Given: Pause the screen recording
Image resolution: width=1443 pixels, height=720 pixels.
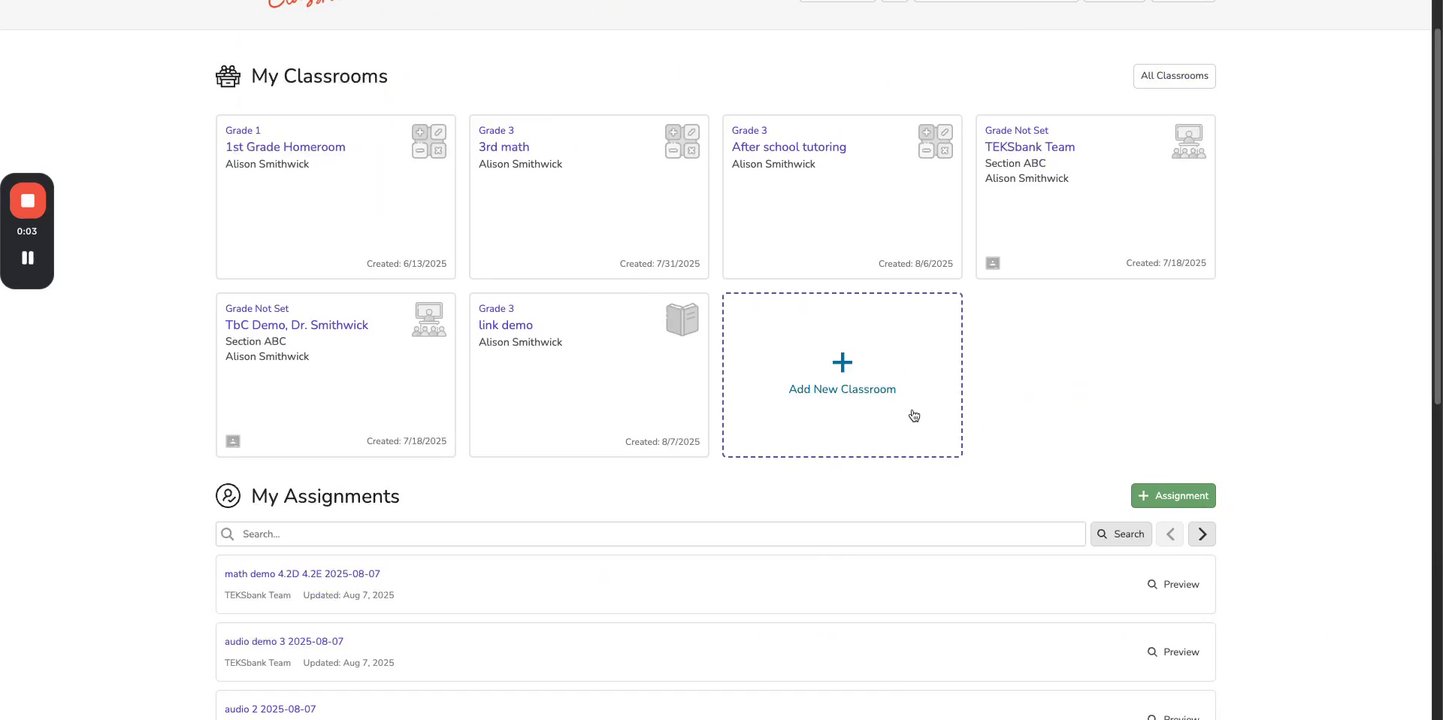Looking at the screenshot, I should [27, 258].
